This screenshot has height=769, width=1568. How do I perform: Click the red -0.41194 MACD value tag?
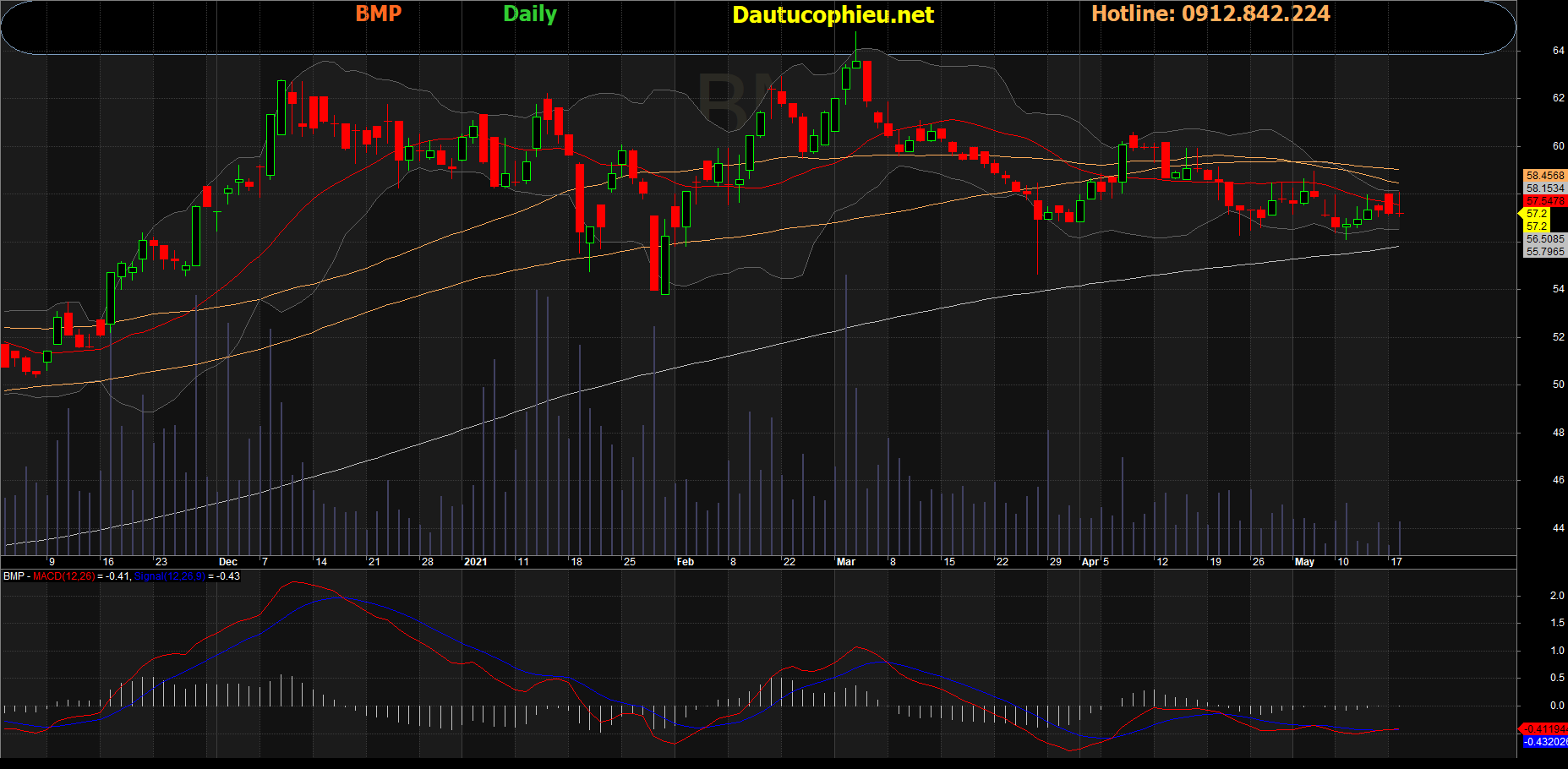(x=1545, y=728)
